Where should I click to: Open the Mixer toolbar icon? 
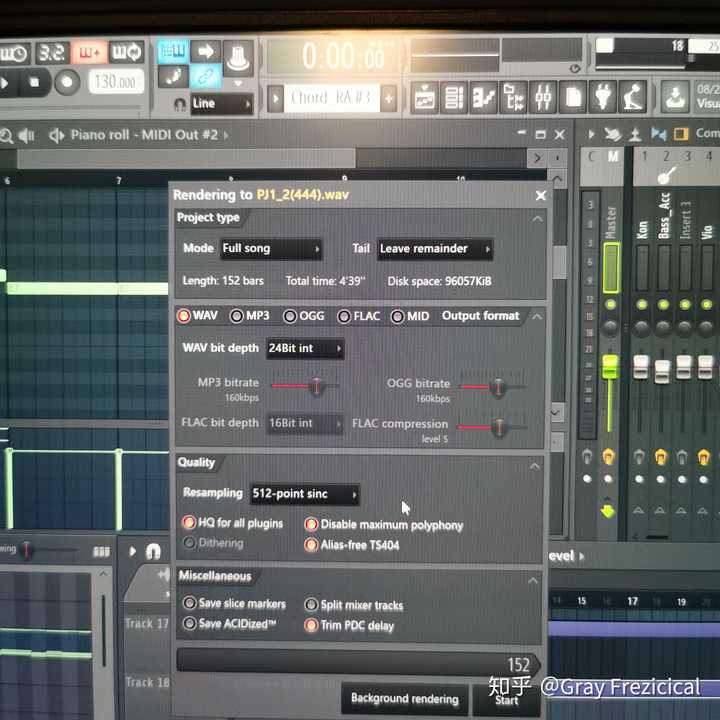[543, 97]
